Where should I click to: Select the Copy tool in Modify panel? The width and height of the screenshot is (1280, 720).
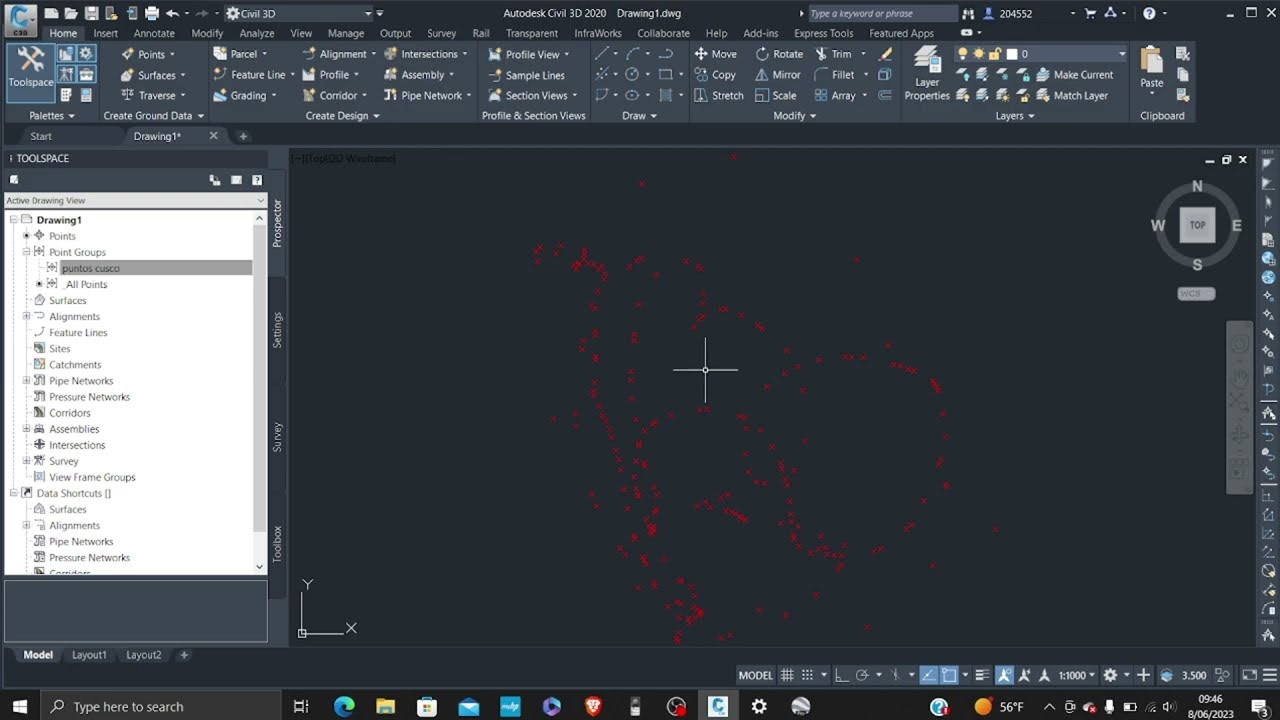tap(714, 75)
